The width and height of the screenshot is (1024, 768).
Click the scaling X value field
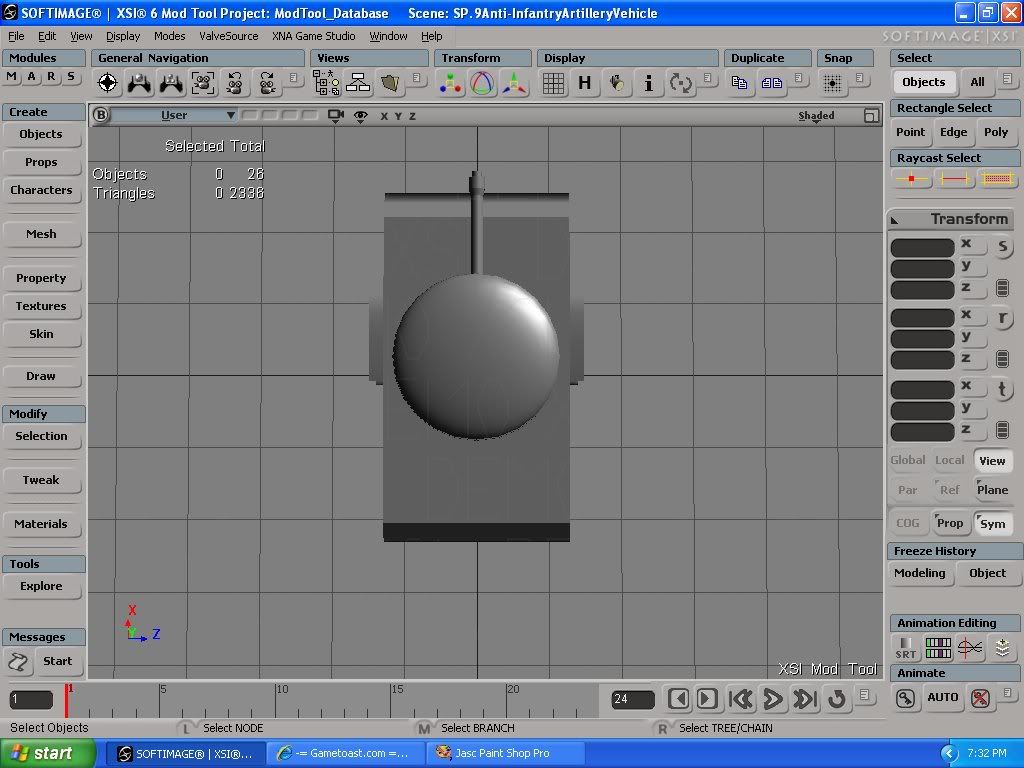click(x=922, y=248)
